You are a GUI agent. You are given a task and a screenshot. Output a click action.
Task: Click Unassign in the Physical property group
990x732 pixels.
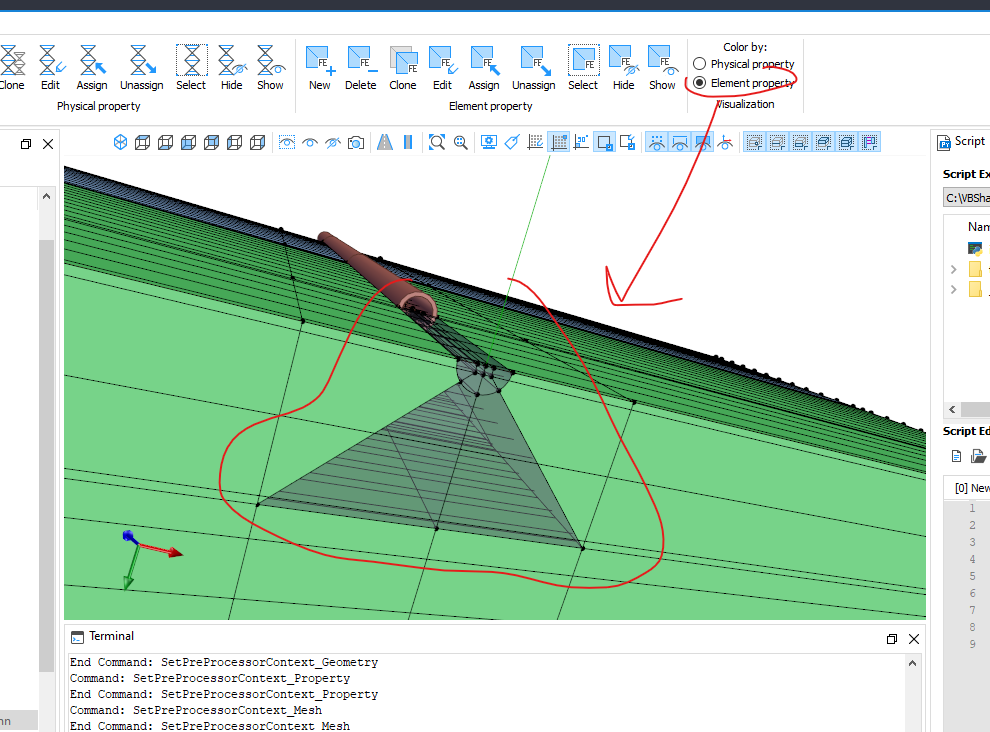click(141, 68)
